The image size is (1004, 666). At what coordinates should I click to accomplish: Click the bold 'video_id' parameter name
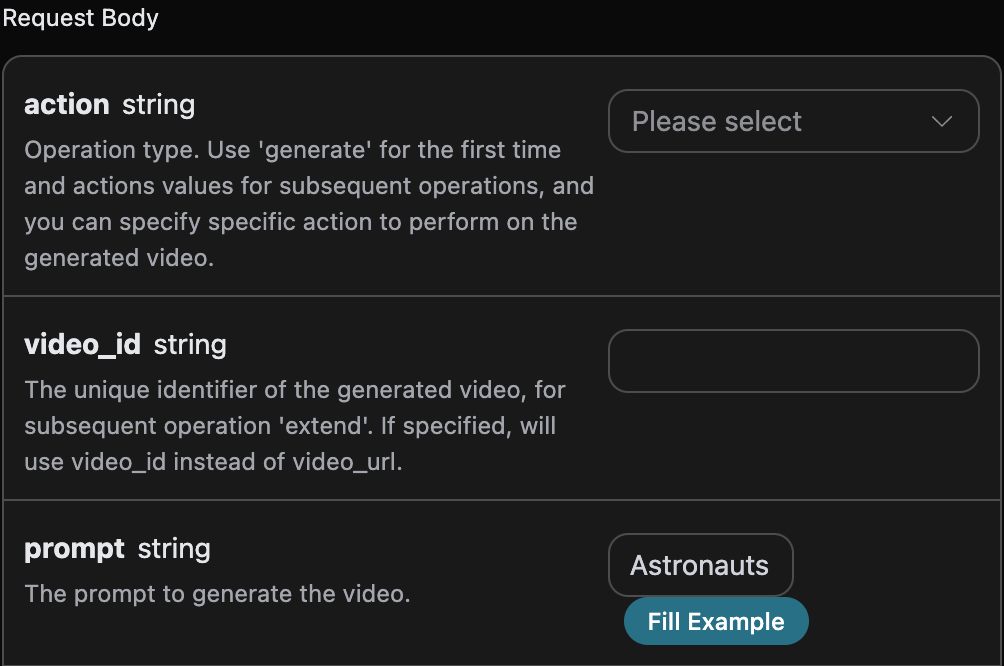pos(83,345)
